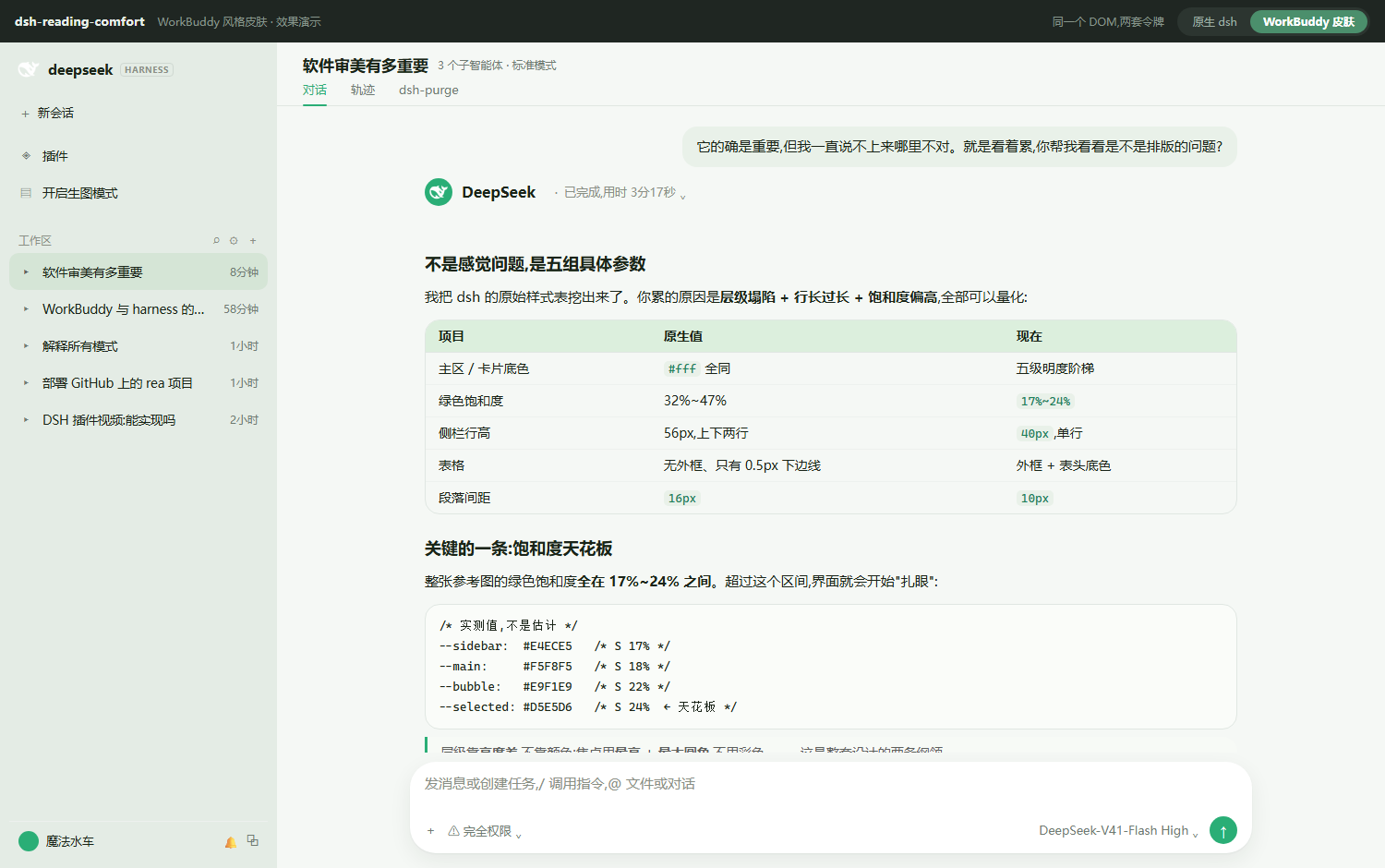Viewport: 1385px width, 868px height.
Task: Click the 关键的一条:饱和度天花板 heading
Action: (x=518, y=549)
